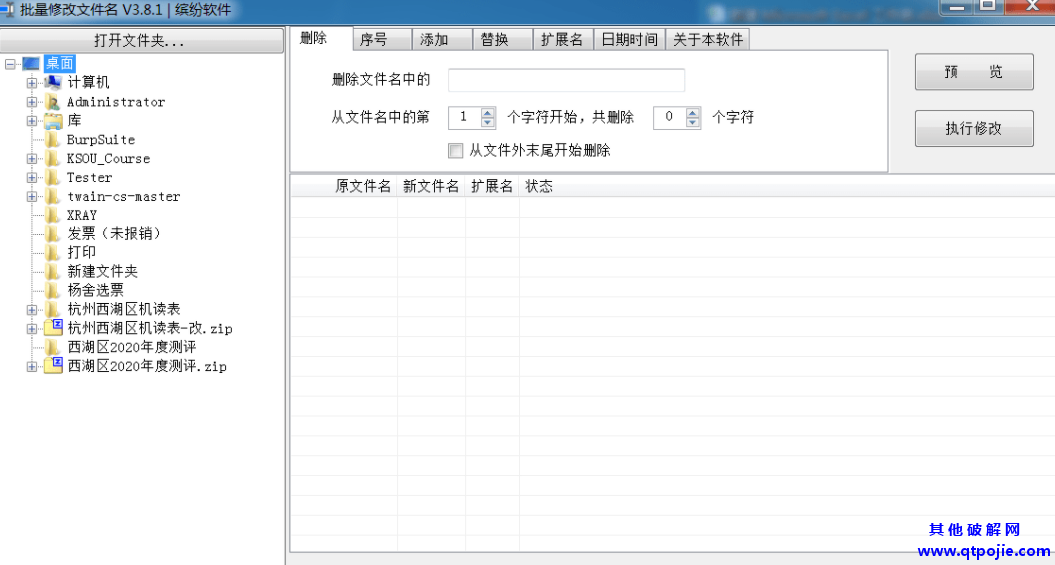
Task: Open the 日期时间 tab
Action: (630, 40)
